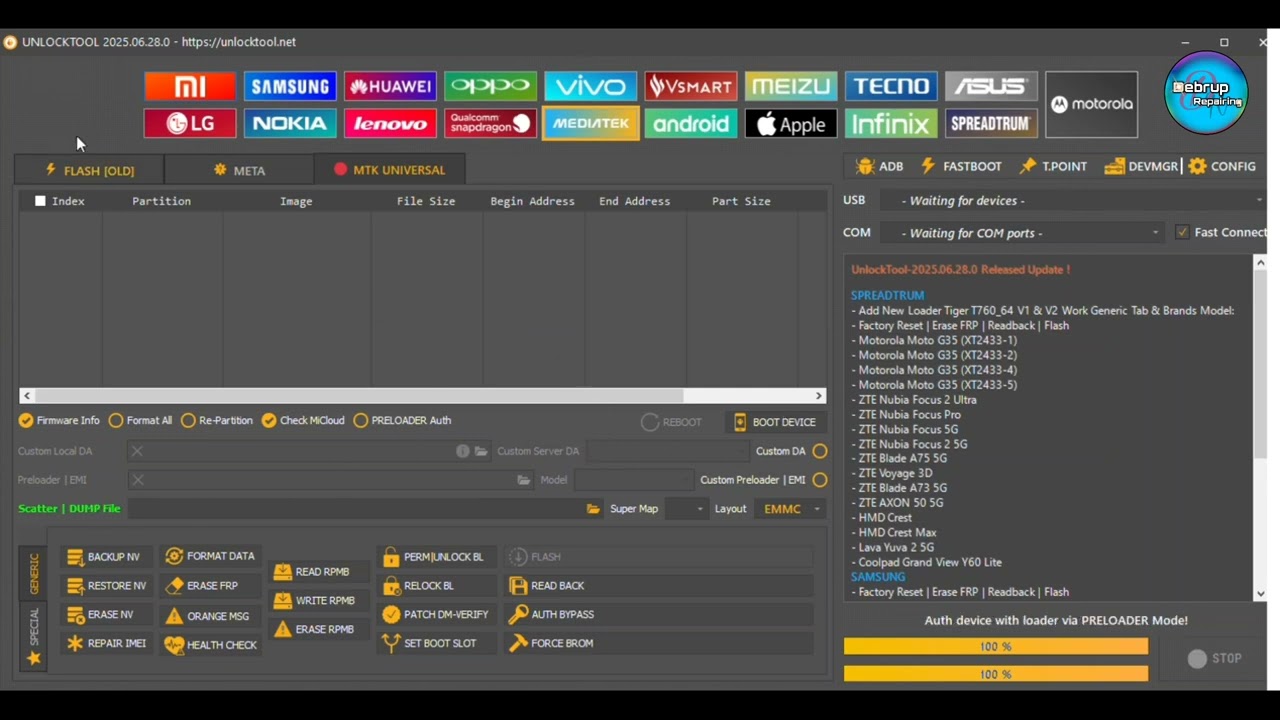This screenshot has height=720, width=1280.
Task: Open the Android brand module
Action: point(691,123)
